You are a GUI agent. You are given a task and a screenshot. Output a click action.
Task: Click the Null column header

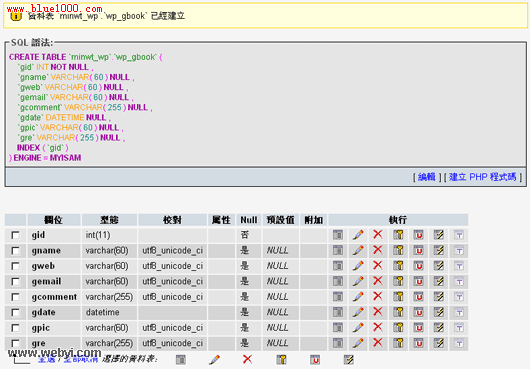coord(249,220)
